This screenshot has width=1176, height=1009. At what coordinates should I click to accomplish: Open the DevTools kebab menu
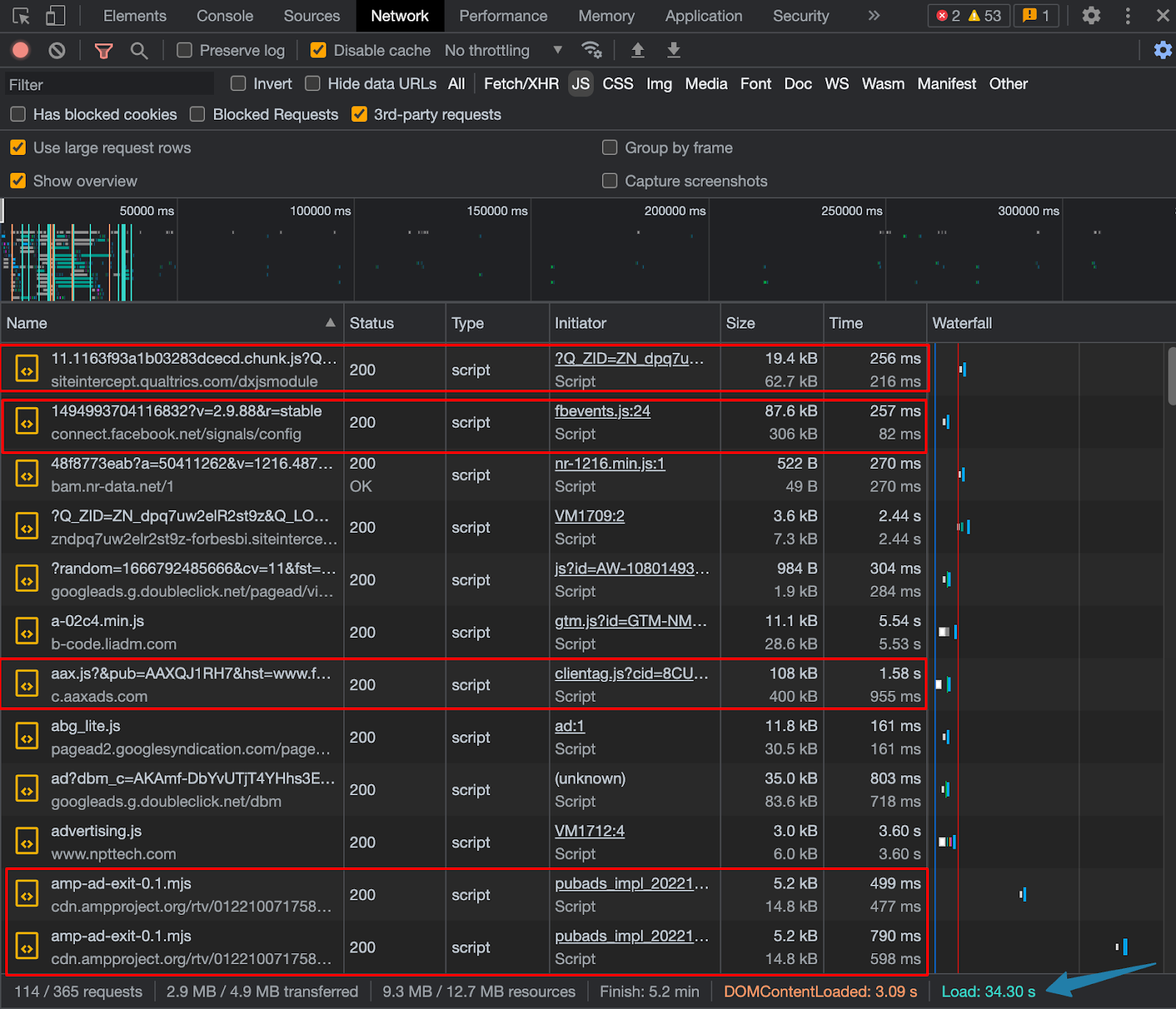tap(1127, 15)
